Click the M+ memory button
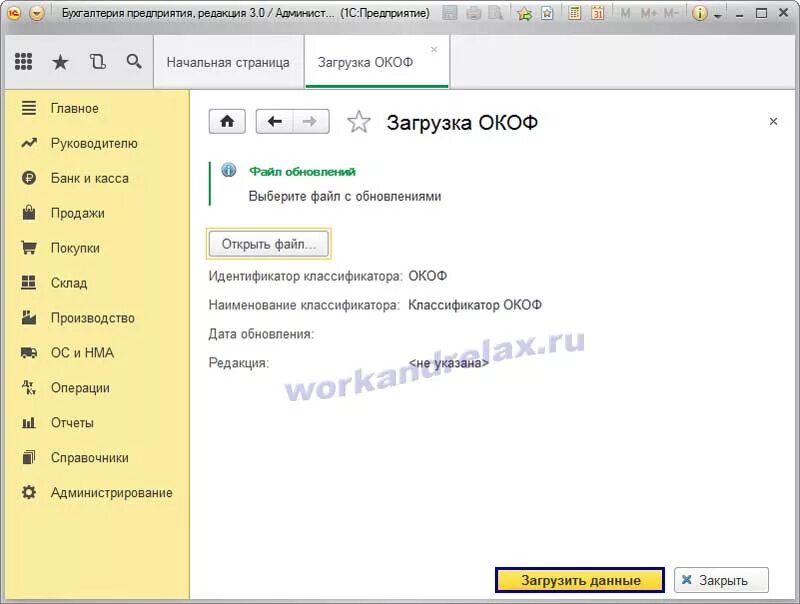The height and width of the screenshot is (604, 800). pos(648,13)
